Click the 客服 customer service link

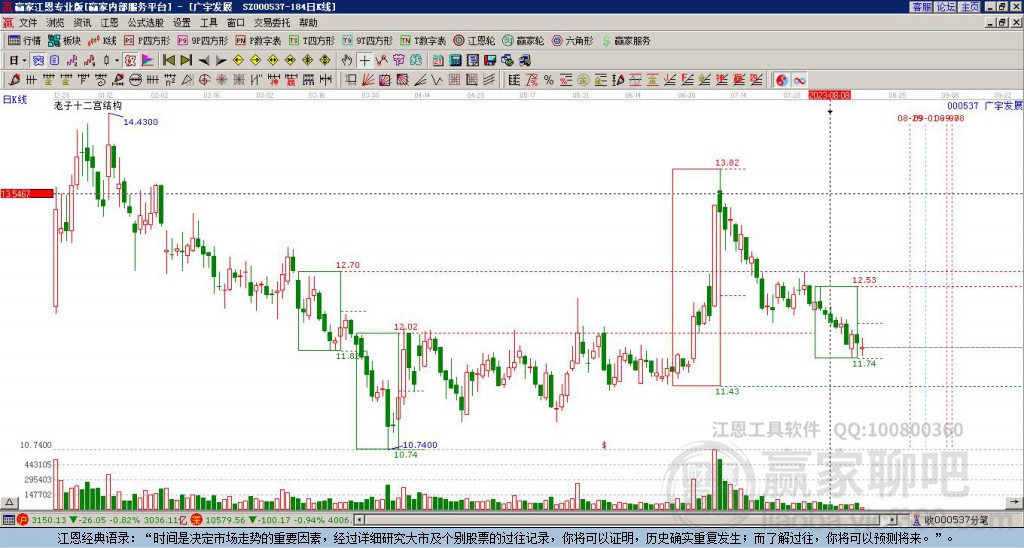pos(921,7)
